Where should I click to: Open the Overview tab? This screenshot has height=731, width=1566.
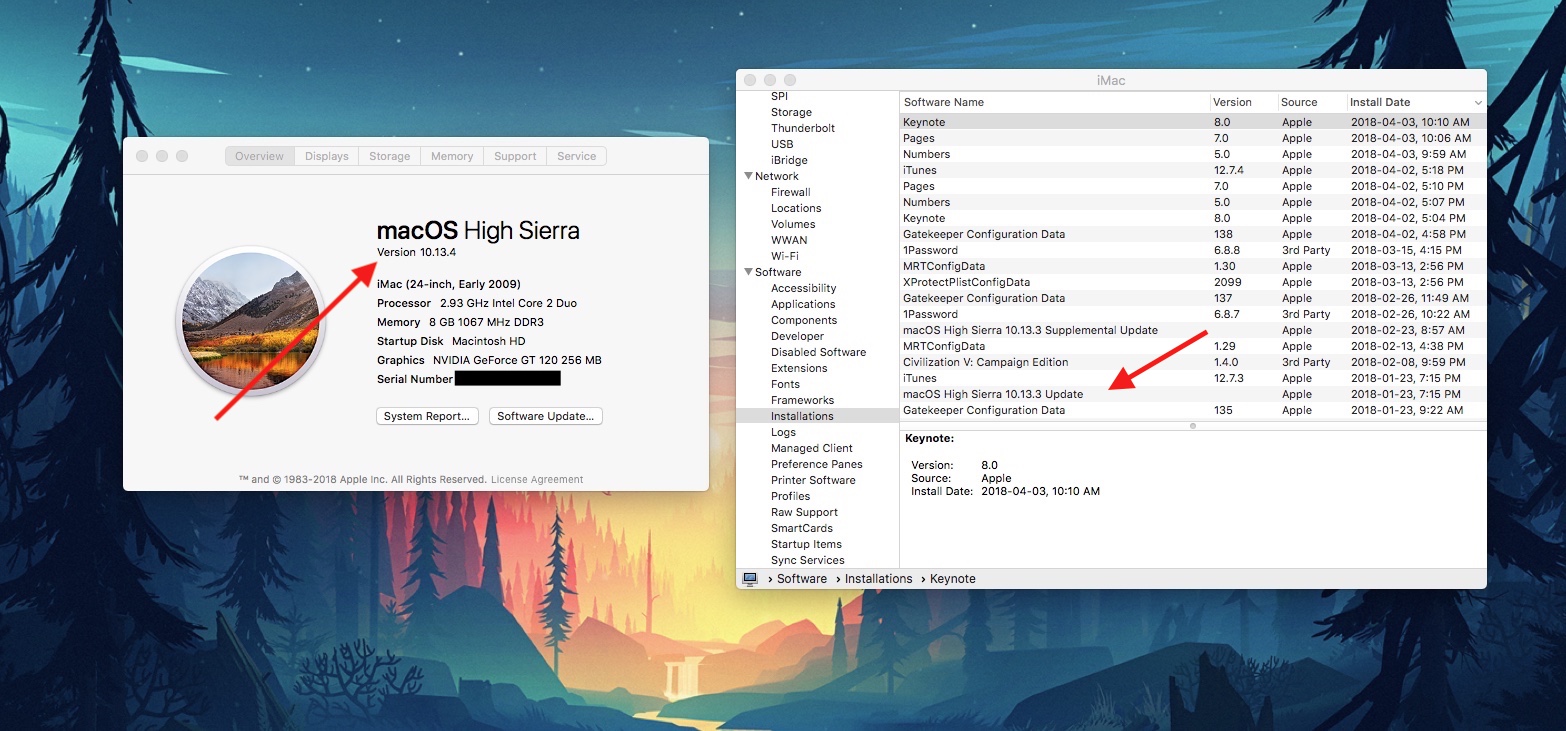click(x=260, y=156)
